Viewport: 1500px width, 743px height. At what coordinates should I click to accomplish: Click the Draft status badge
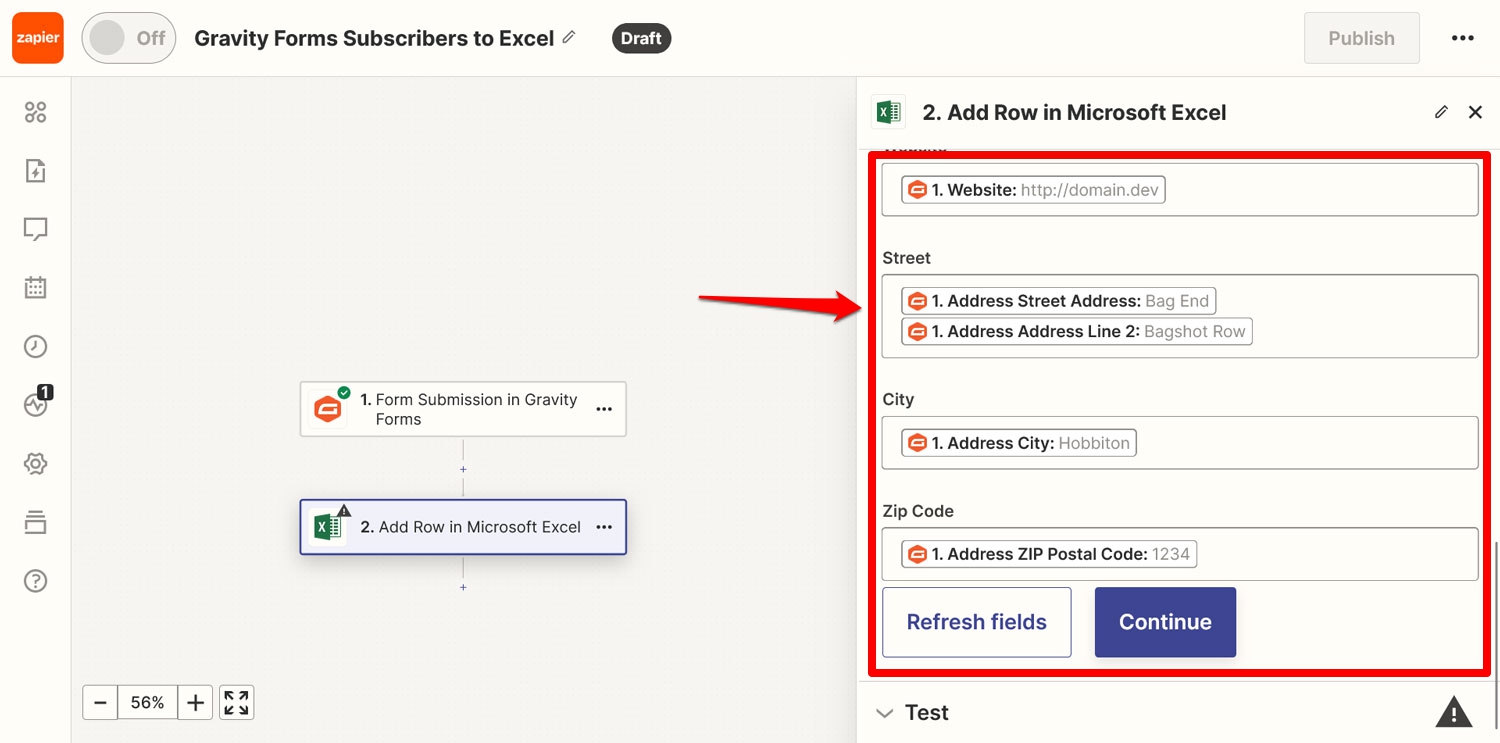641,38
